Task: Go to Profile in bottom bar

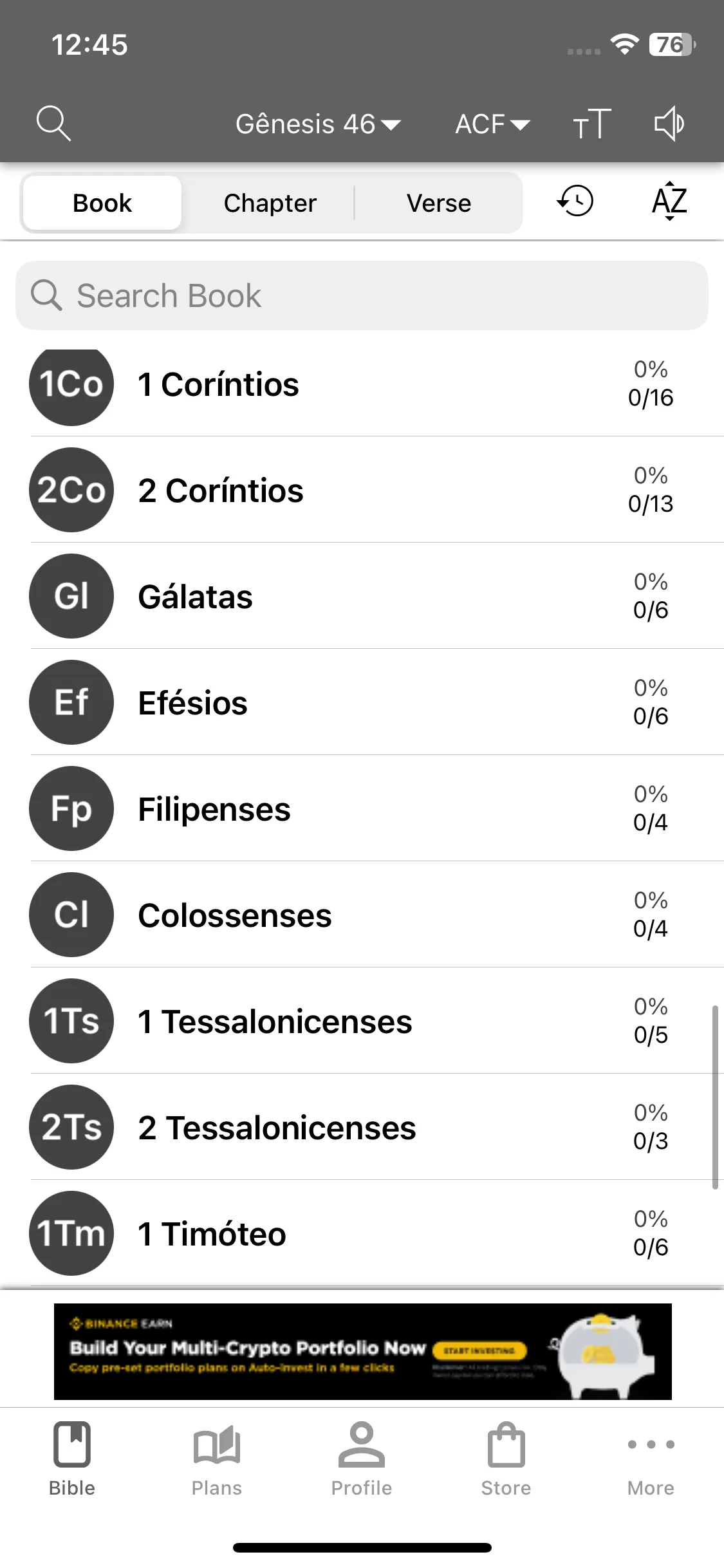Action: coord(362,1460)
